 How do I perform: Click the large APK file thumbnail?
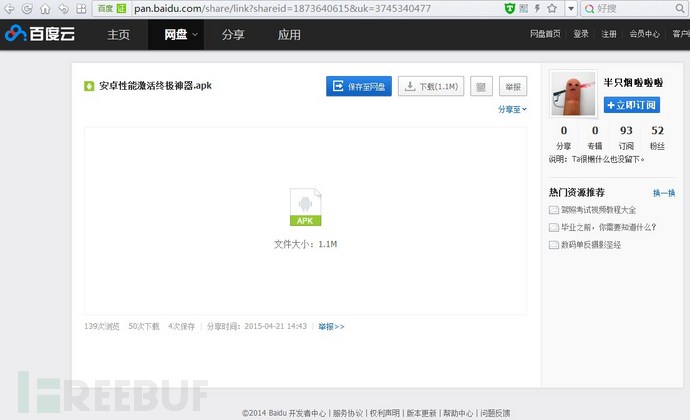pos(305,207)
